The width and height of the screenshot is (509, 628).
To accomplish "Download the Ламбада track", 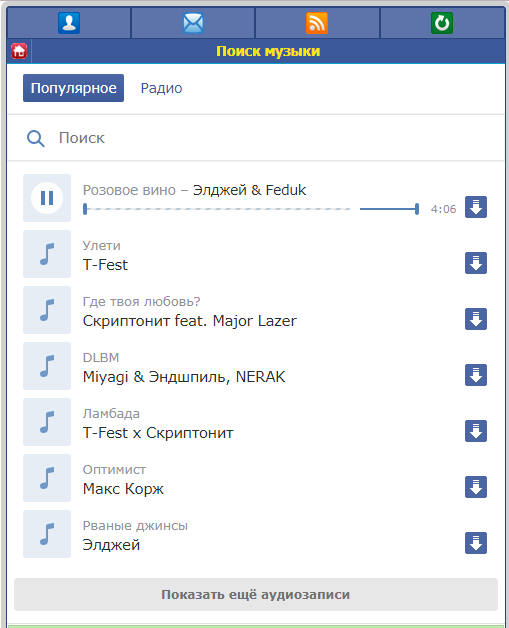I will tap(476, 431).
